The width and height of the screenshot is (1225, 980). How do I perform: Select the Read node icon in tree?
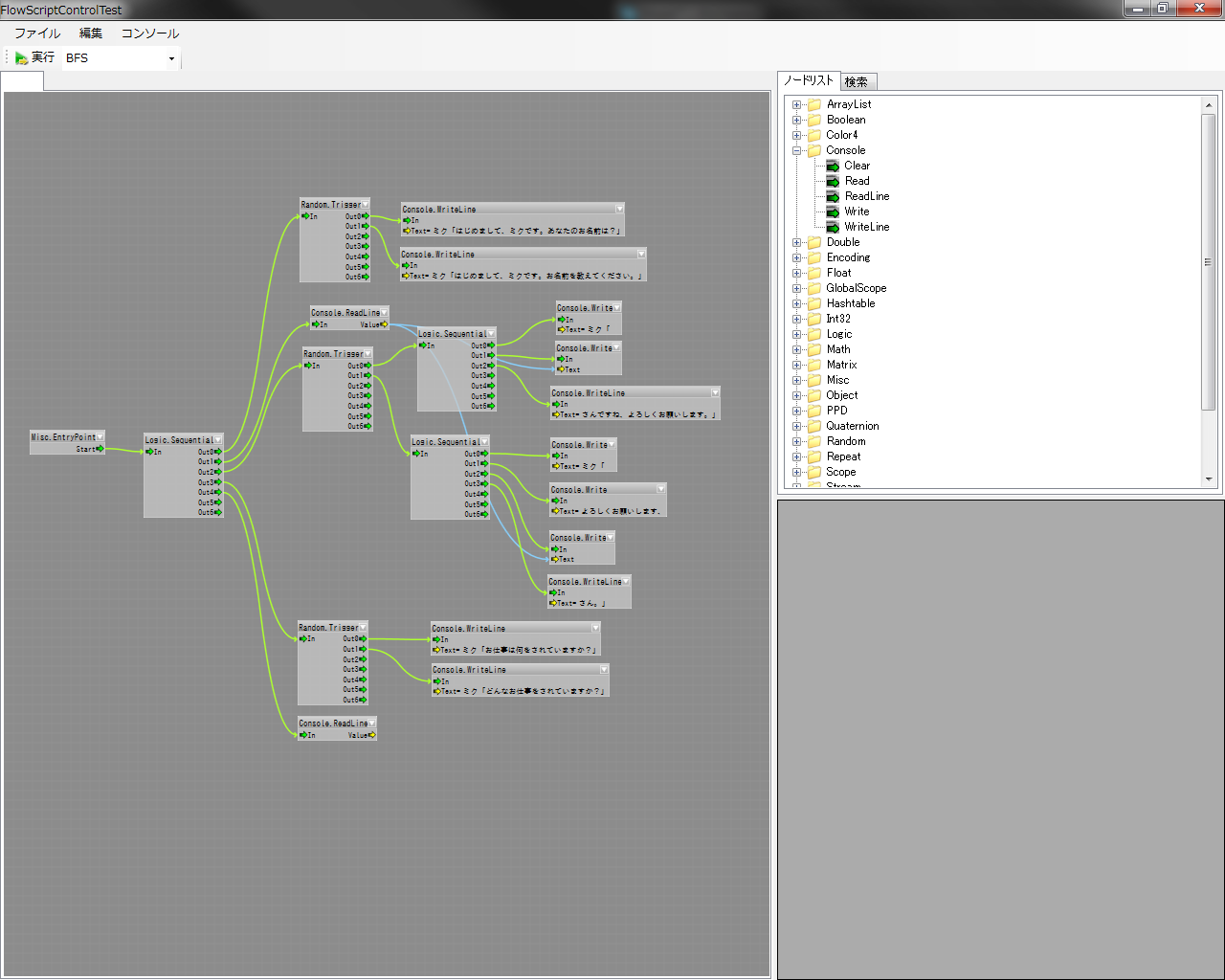[x=833, y=181]
